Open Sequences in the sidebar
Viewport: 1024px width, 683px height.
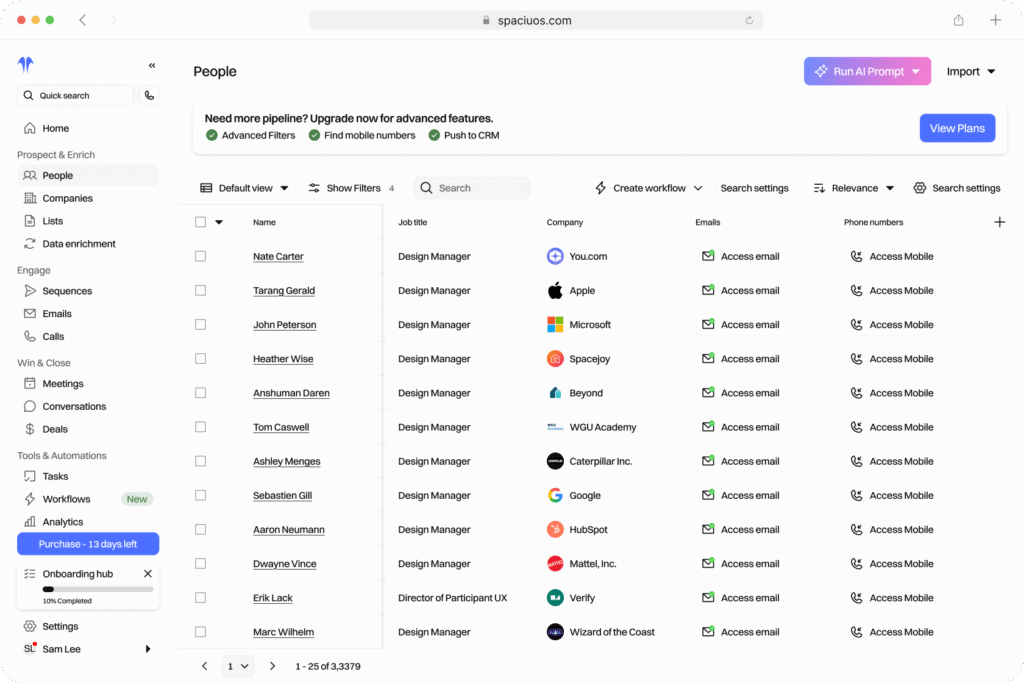coord(88,291)
